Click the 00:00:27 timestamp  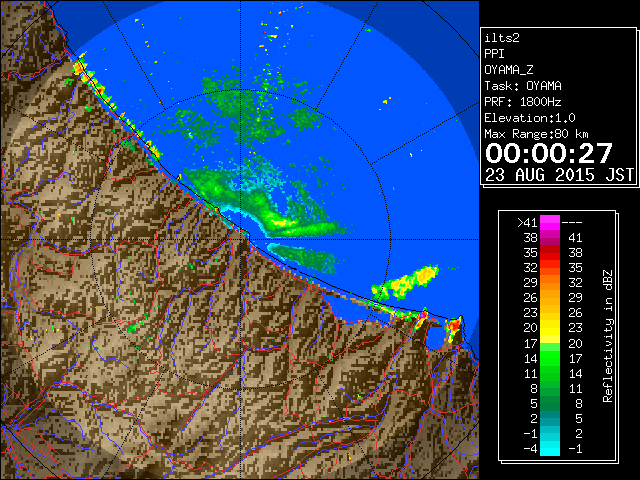click(549, 153)
